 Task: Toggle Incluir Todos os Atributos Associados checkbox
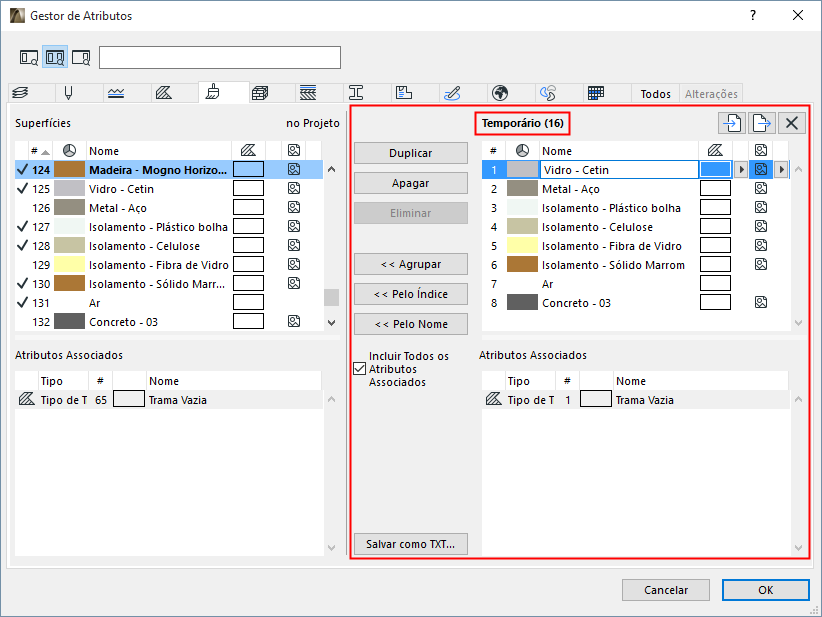[360, 369]
